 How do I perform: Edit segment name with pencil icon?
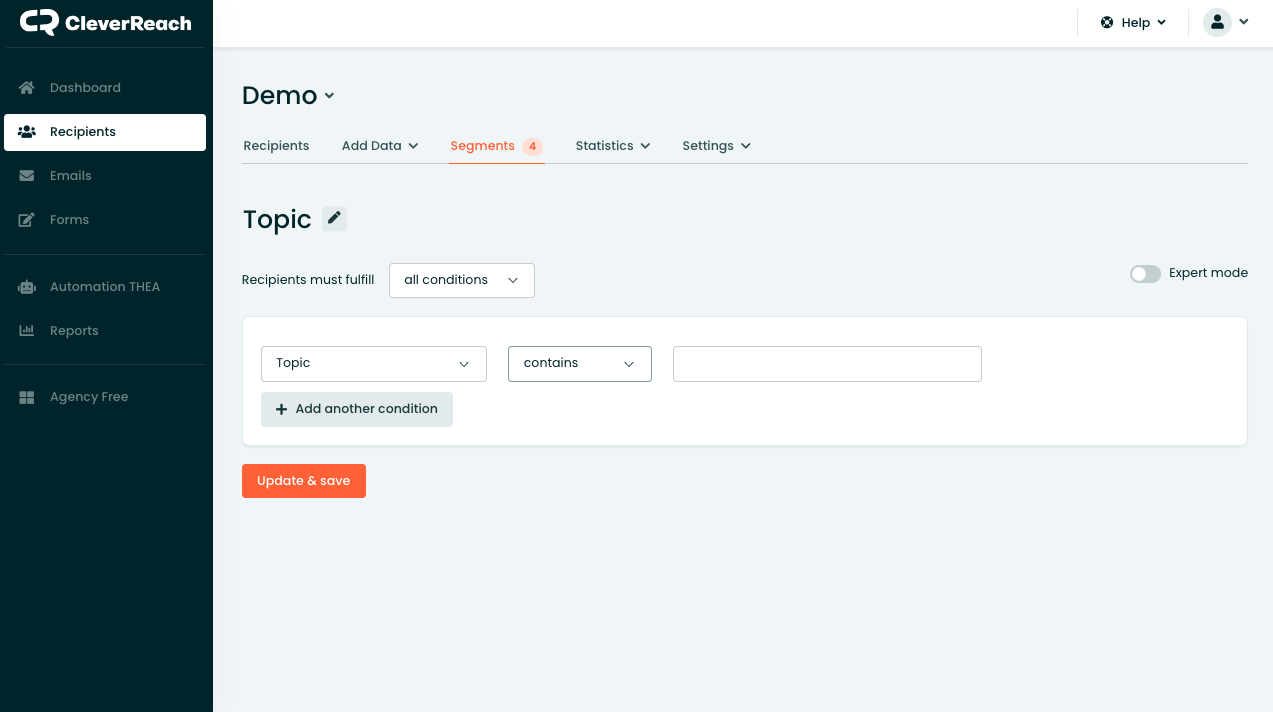[x=334, y=218]
